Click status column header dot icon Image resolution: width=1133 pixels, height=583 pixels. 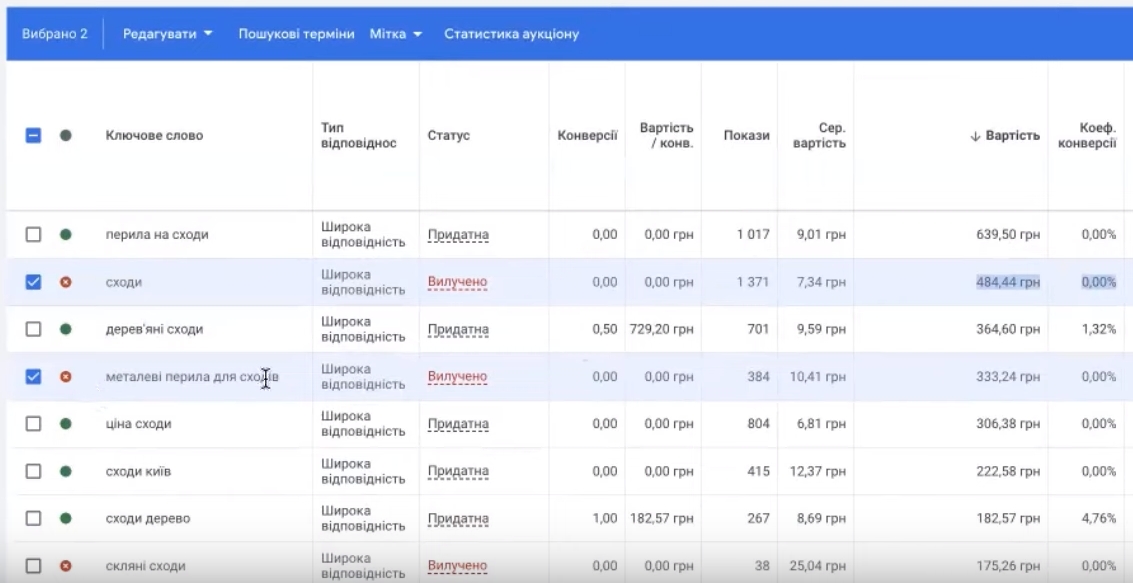66,136
